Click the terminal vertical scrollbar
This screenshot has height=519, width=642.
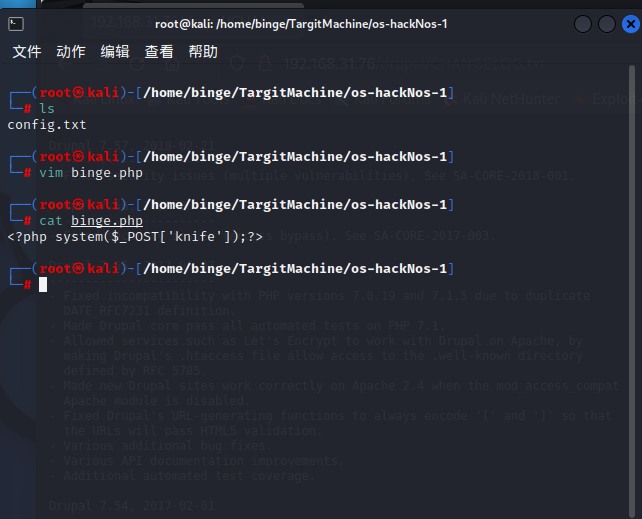tap(632, 291)
